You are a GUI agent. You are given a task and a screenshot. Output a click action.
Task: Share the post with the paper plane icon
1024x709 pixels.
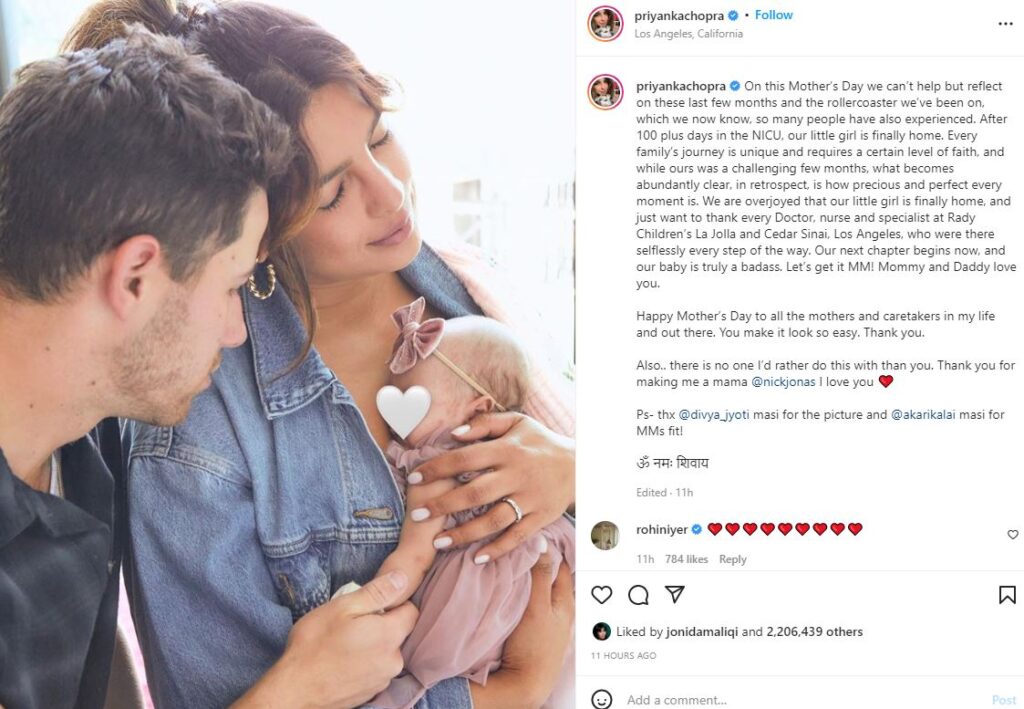(675, 593)
